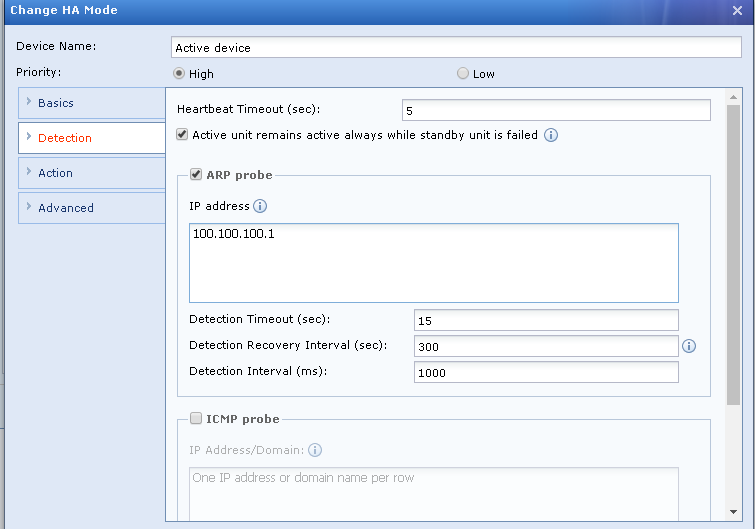Expand the Action section arrow

tap(29, 171)
